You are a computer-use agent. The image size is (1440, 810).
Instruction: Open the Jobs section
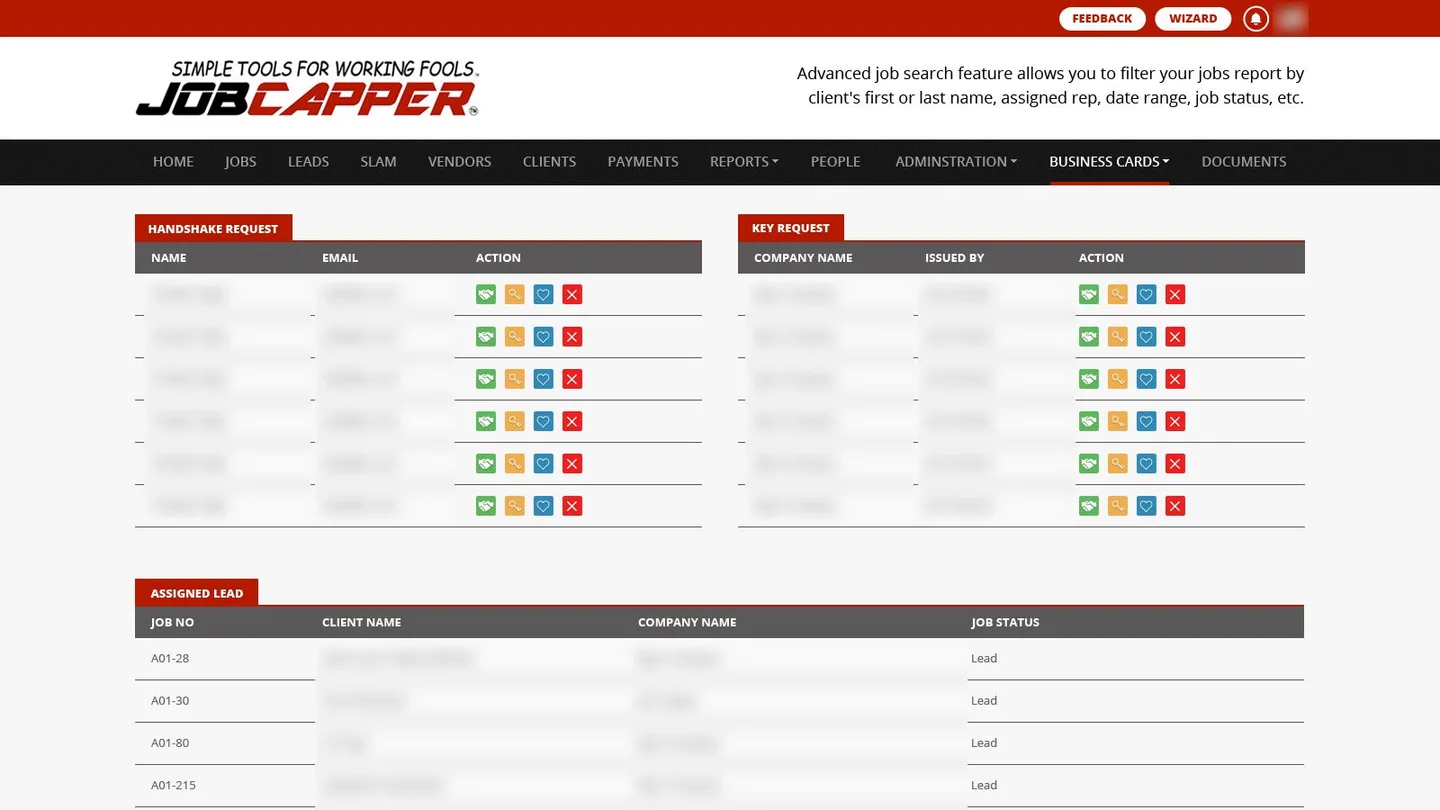(241, 161)
